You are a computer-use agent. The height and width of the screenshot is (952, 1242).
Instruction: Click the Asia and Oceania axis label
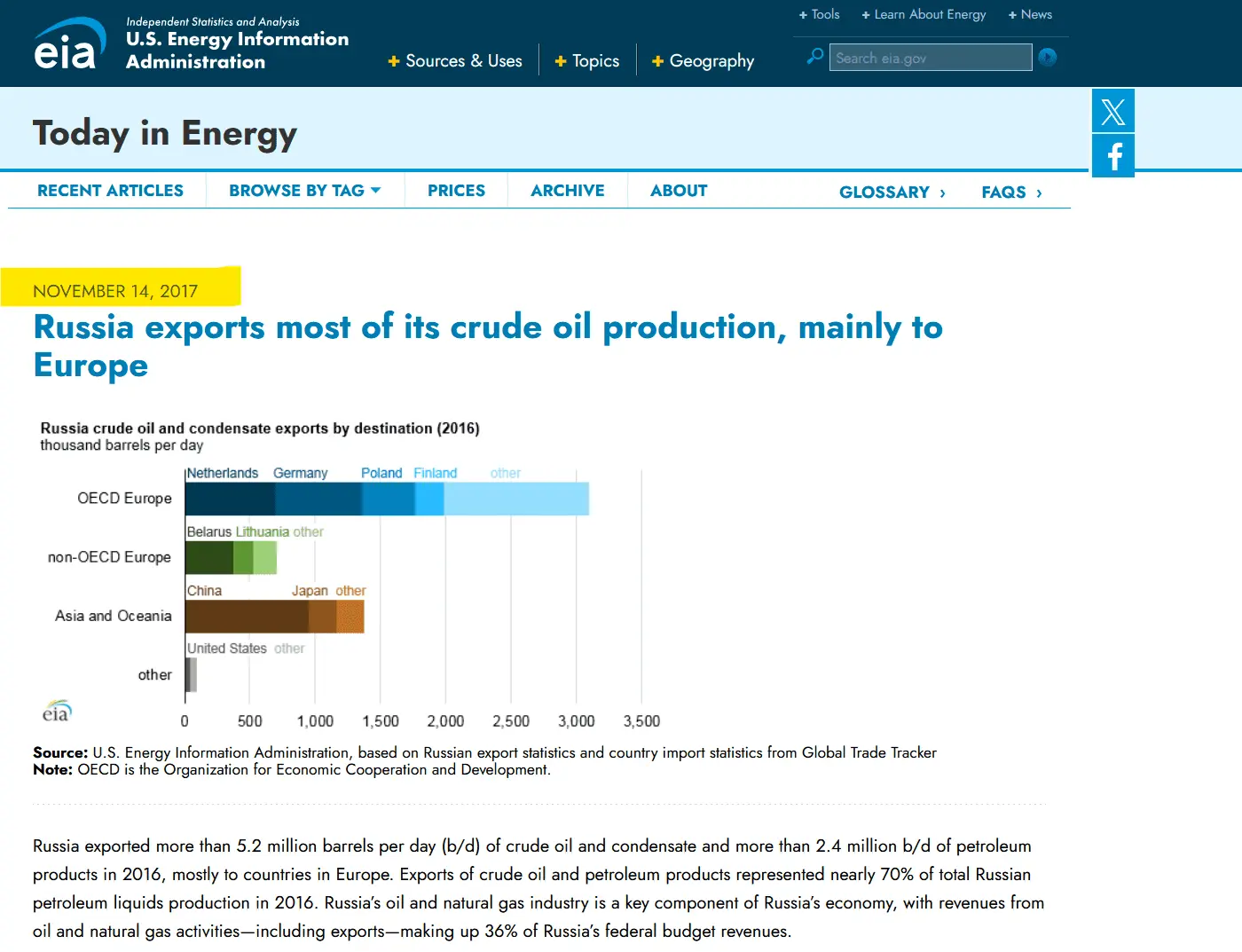tap(114, 616)
